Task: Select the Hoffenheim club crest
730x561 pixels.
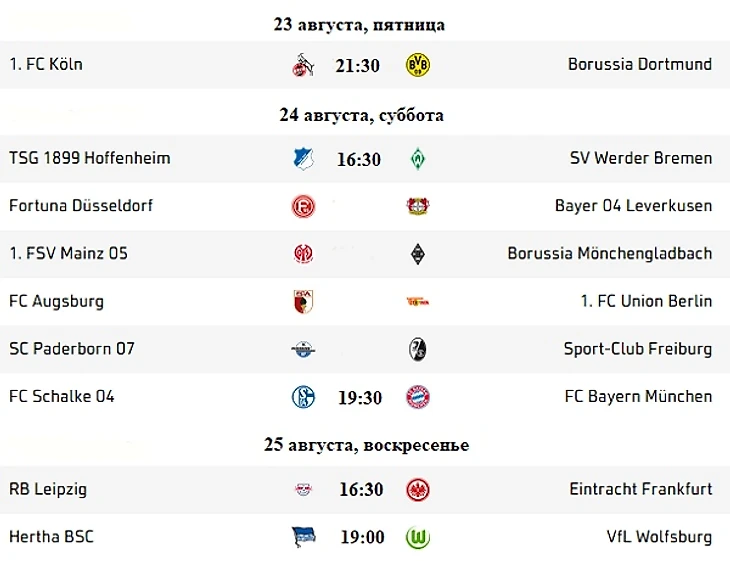Action: click(x=304, y=159)
